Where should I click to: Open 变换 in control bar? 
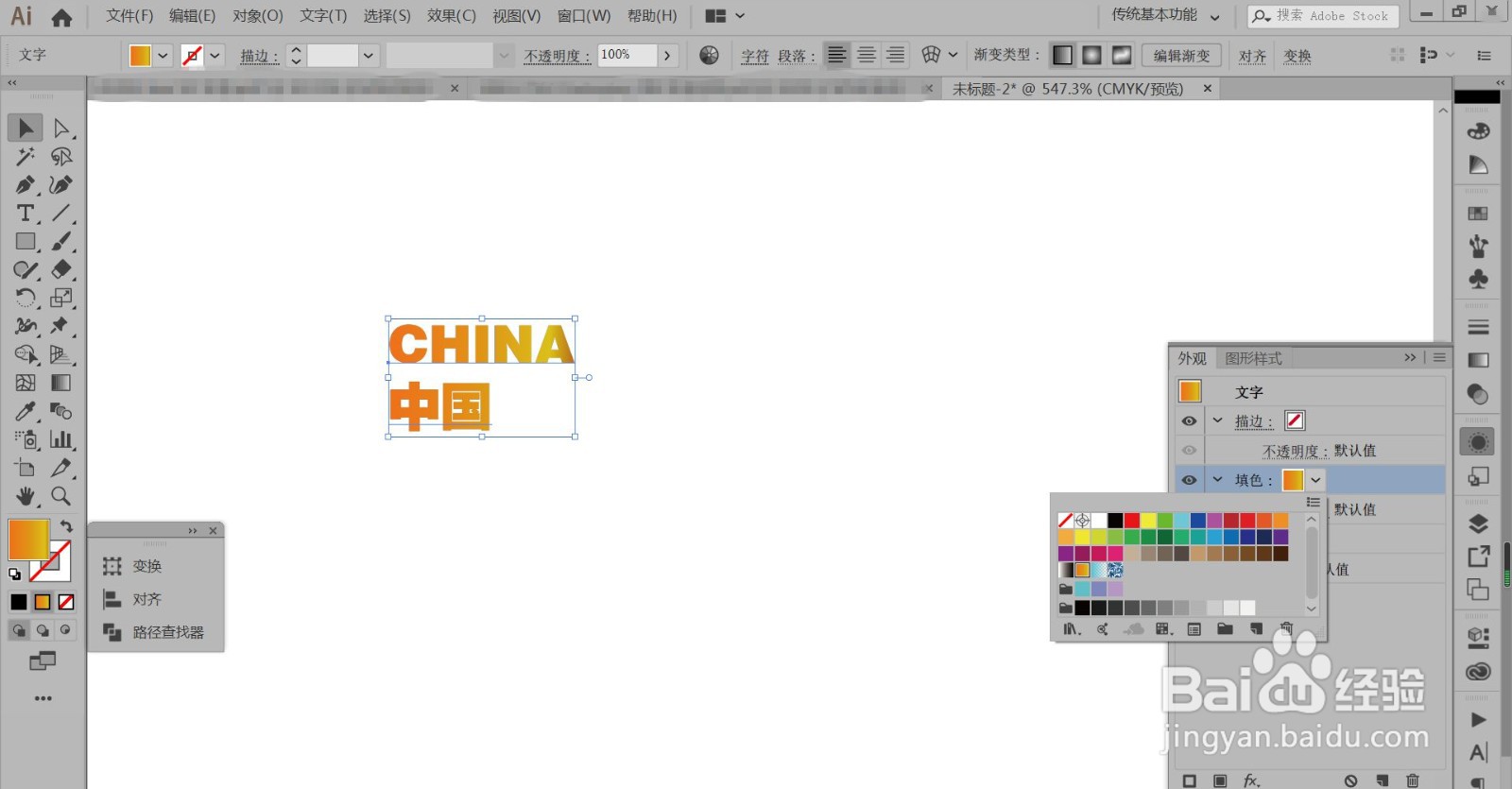[1297, 56]
